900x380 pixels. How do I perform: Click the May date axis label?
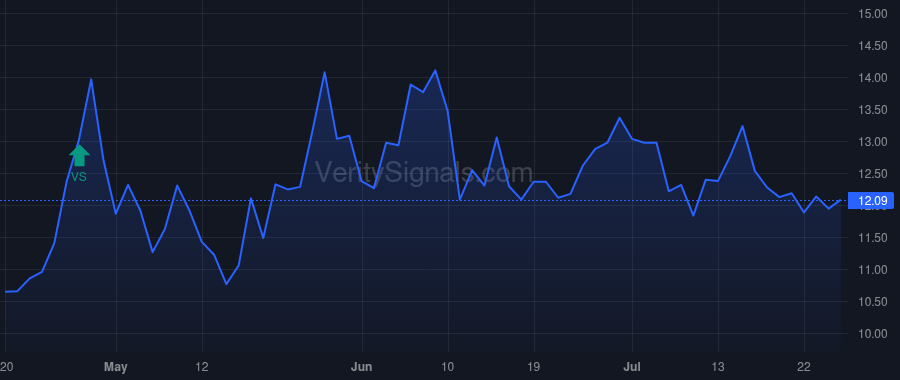tap(117, 367)
